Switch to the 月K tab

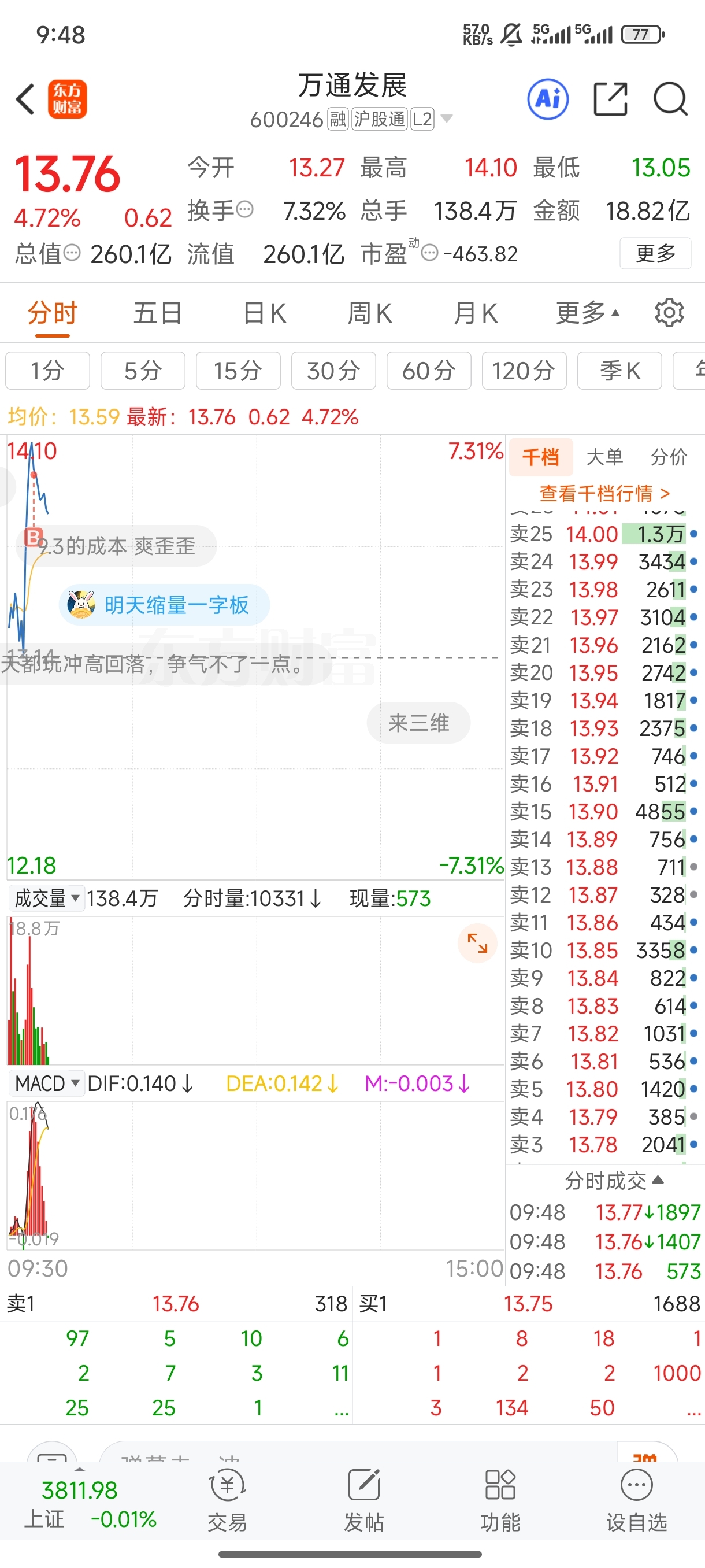(x=475, y=313)
